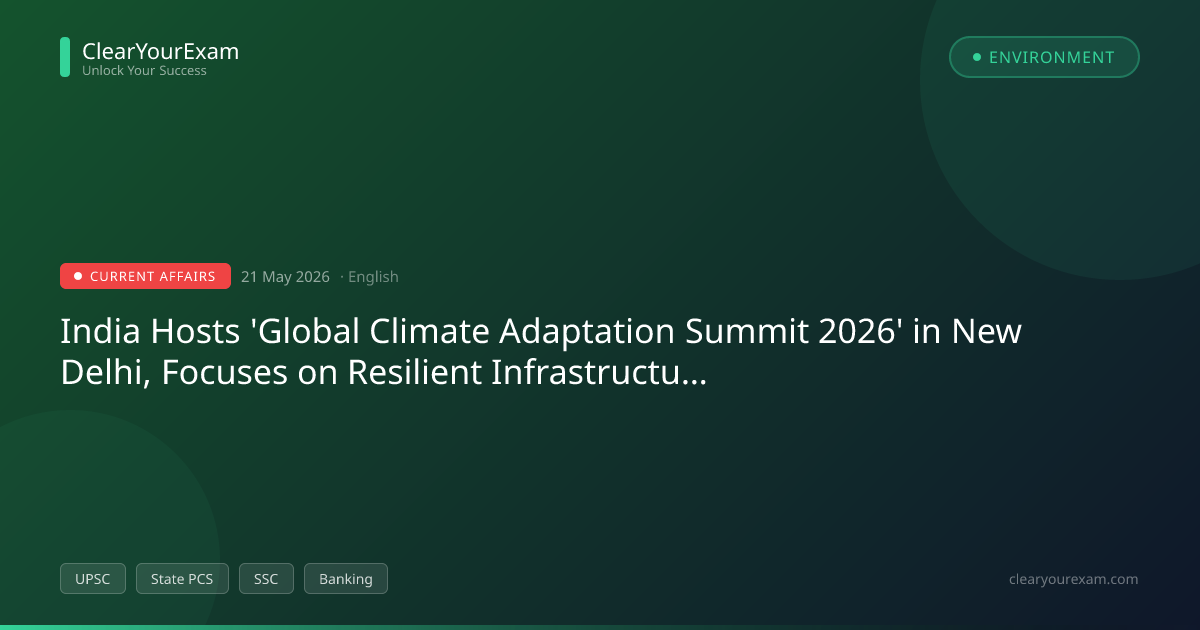Select the date 21 May 2026
The image size is (1200, 630).
point(285,277)
